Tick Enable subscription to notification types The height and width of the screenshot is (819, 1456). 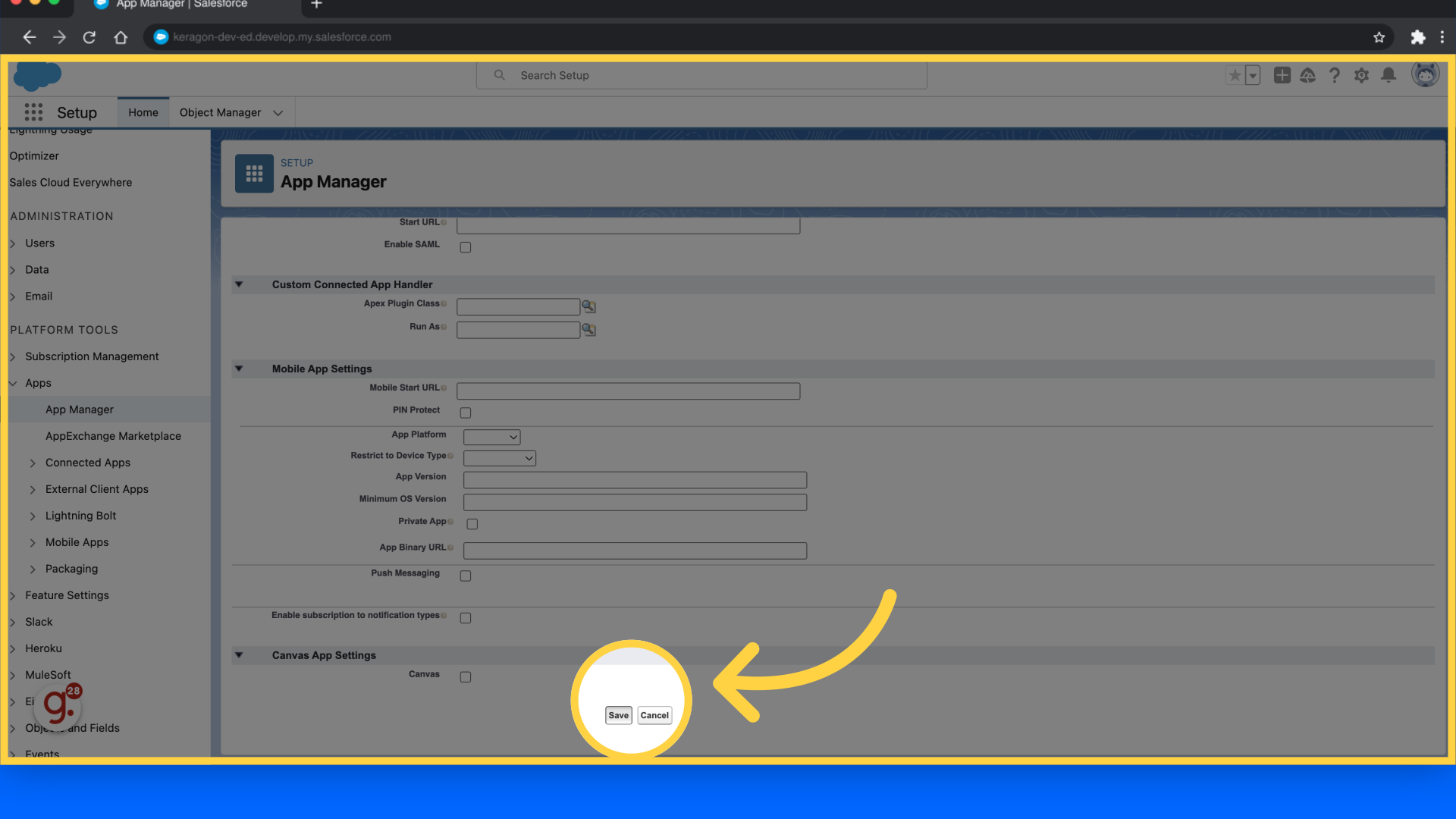(466, 618)
